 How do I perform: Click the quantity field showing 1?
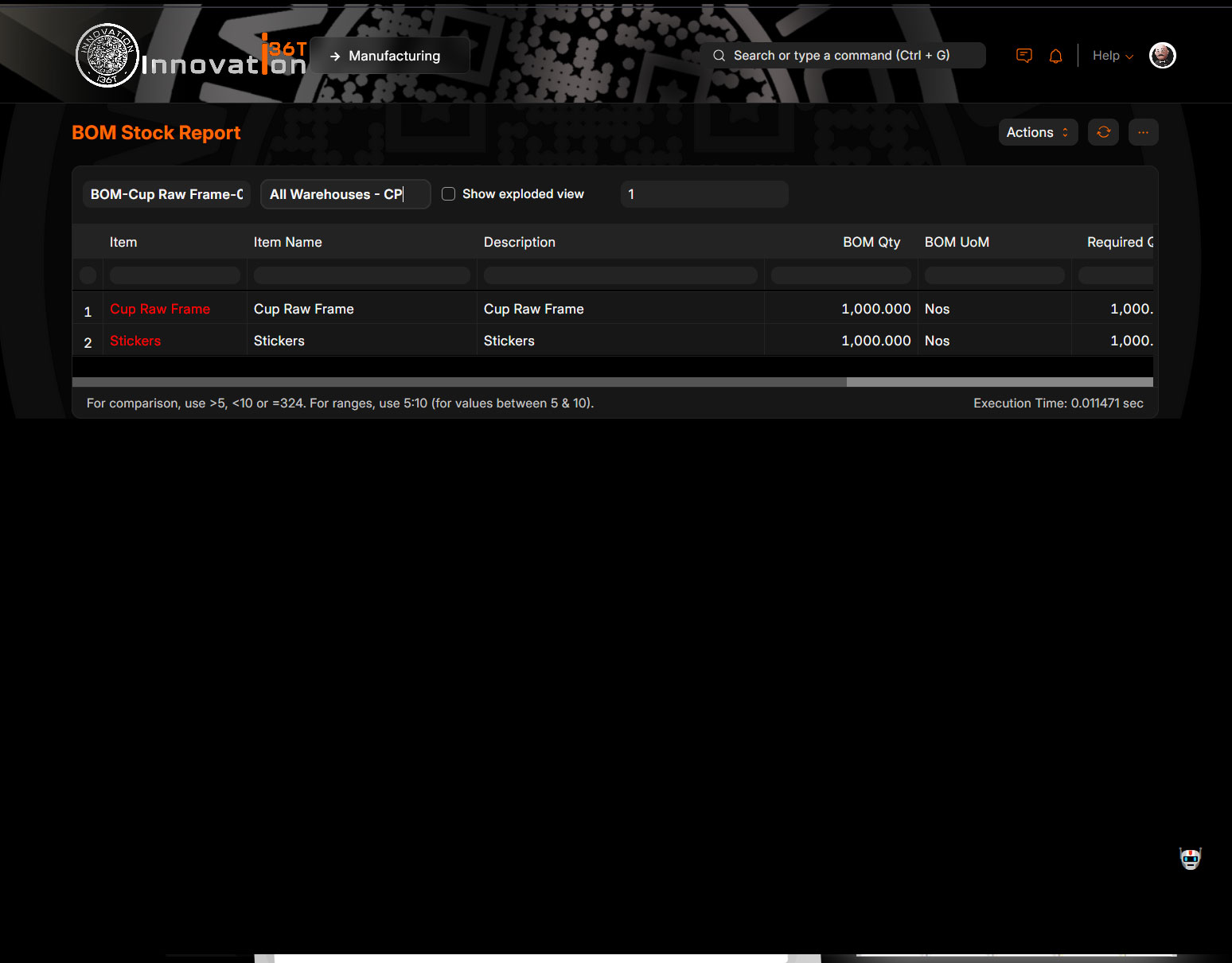(704, 194)
